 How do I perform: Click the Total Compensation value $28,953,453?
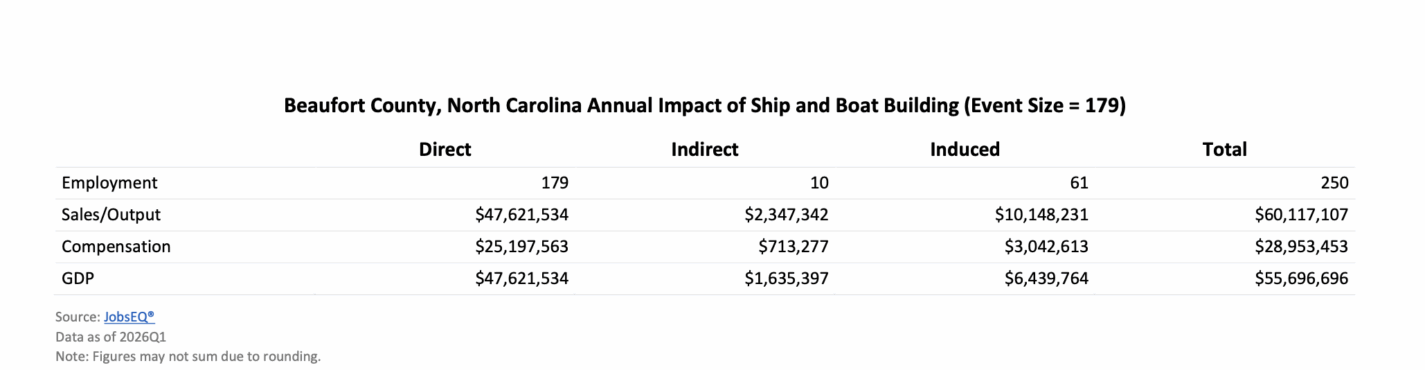[x=1302, y=247]
